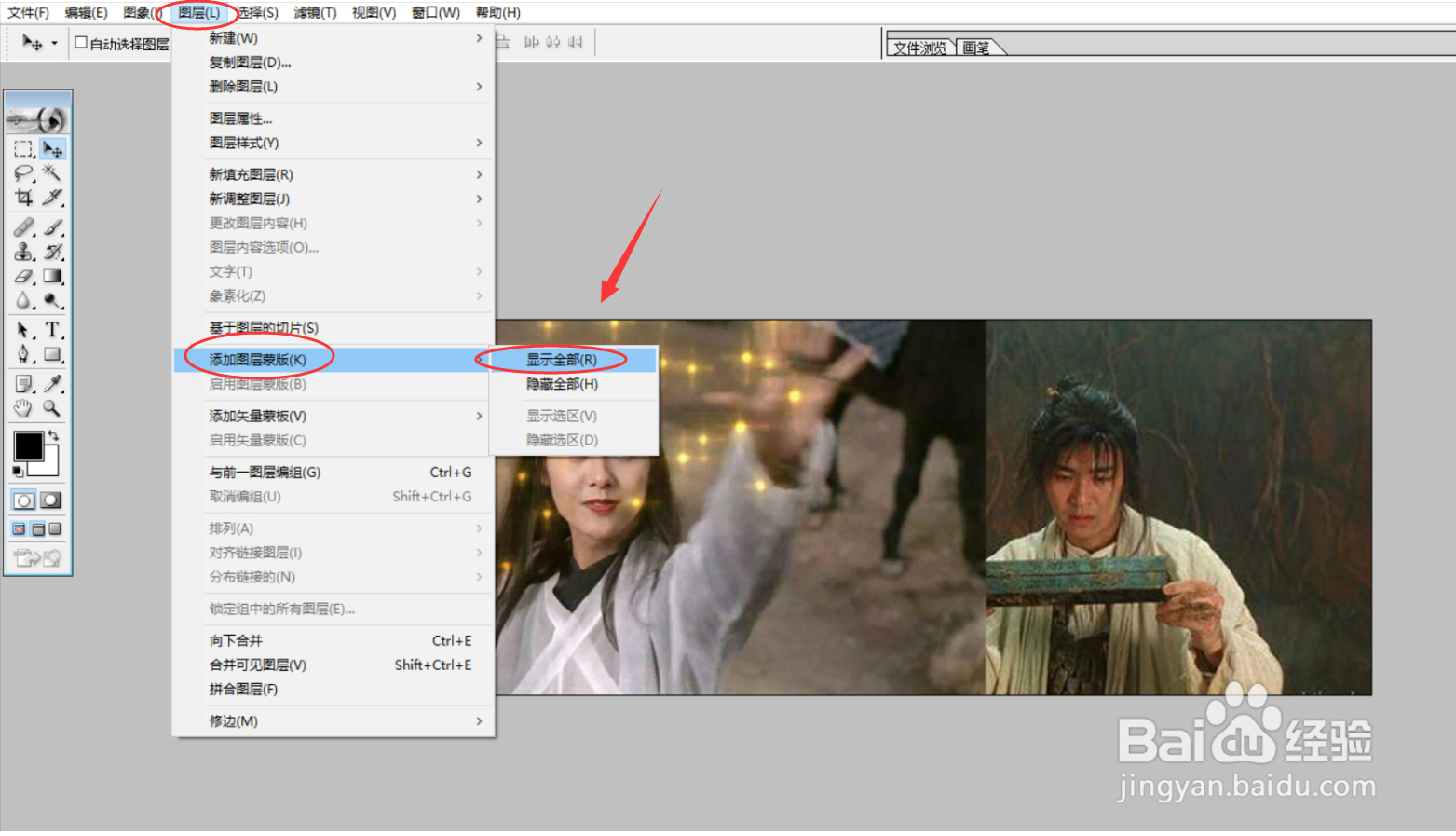Select the Type (T) tool
This screenshot has width=1456, height=836.
pyautogui.click(x=52, y=330)
